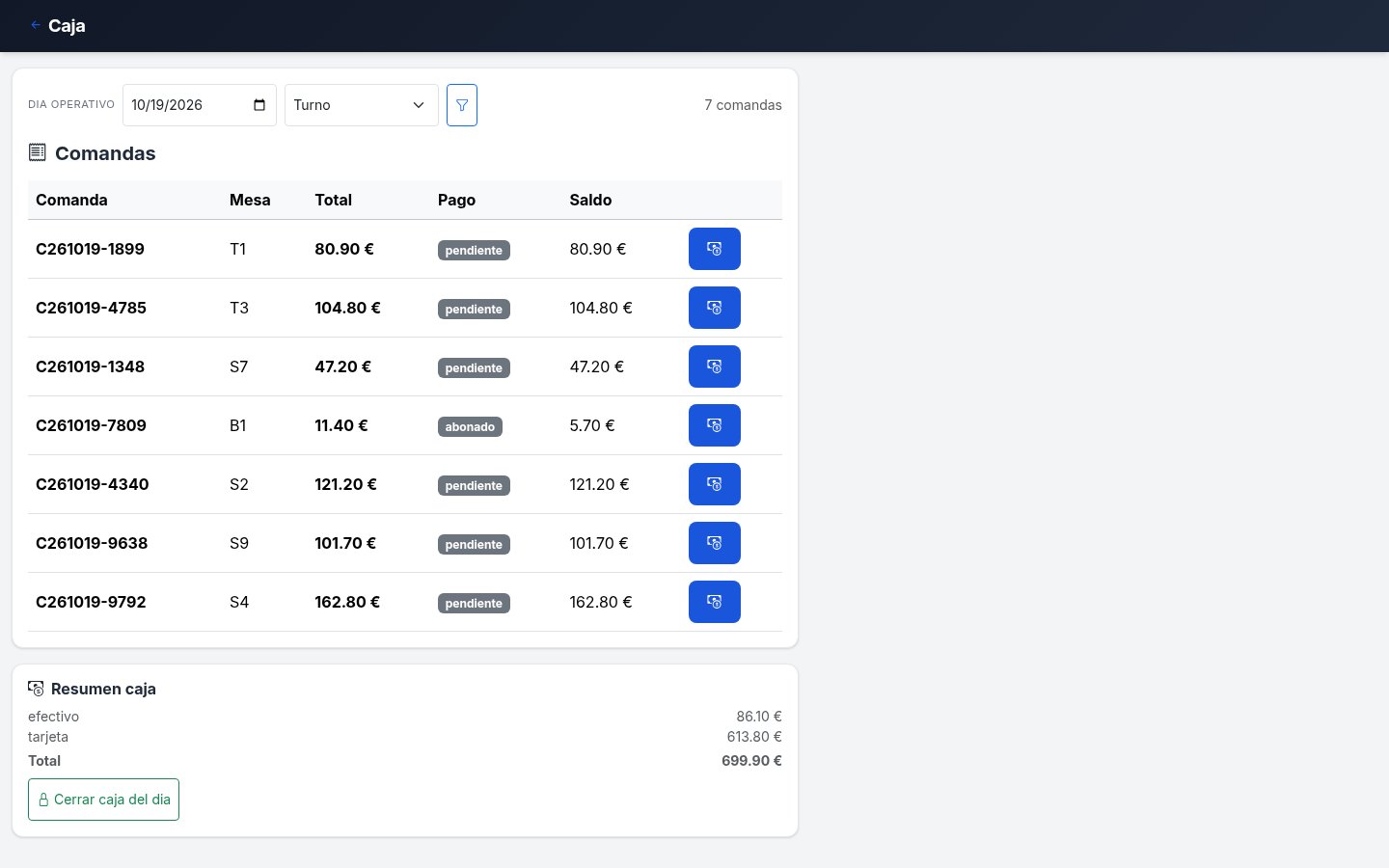Charge comanda C261019-1348 with the payment button
This screenshot has width=1389, height=868.
tap(715, 366)
